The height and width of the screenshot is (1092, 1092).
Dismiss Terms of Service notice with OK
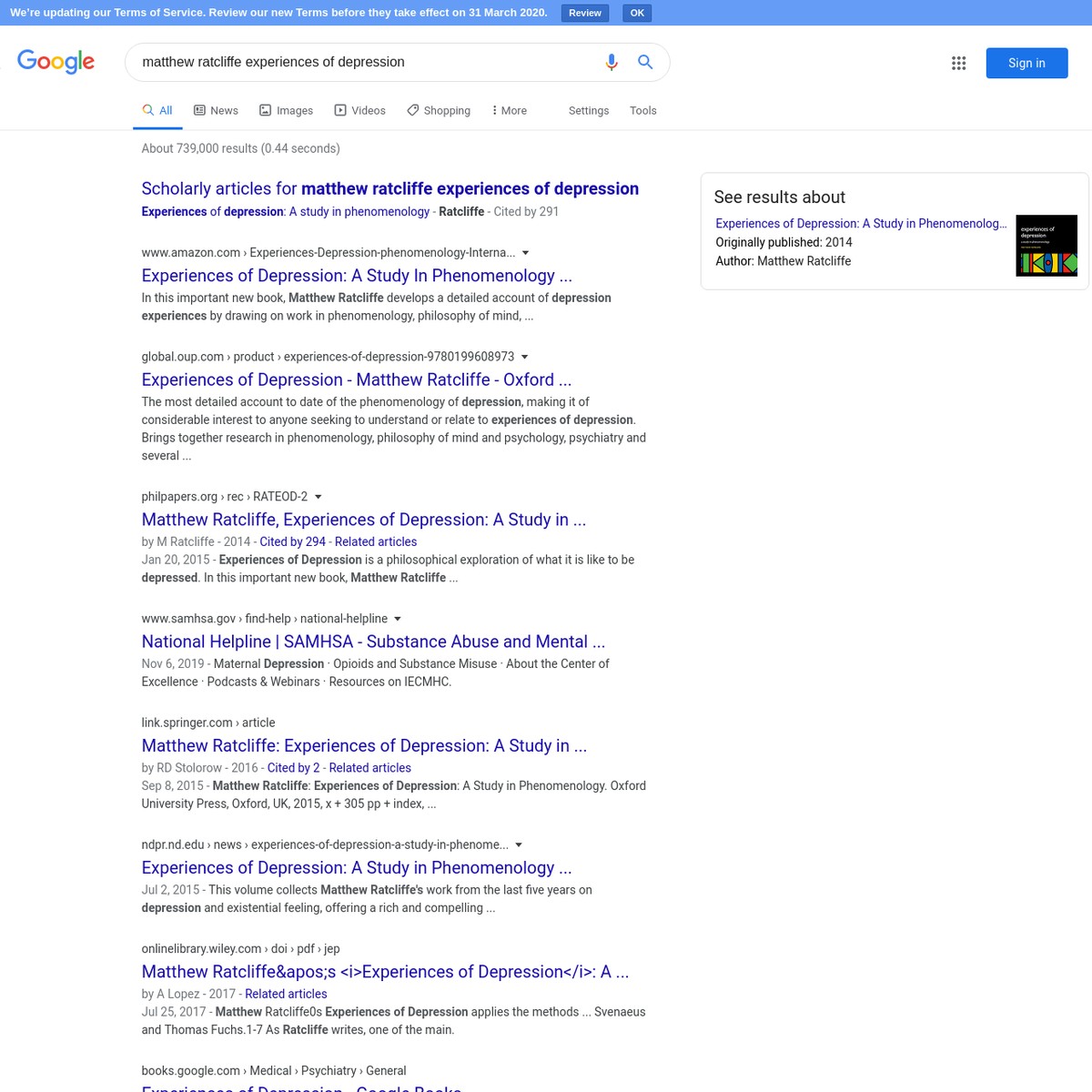click(636, 12)
